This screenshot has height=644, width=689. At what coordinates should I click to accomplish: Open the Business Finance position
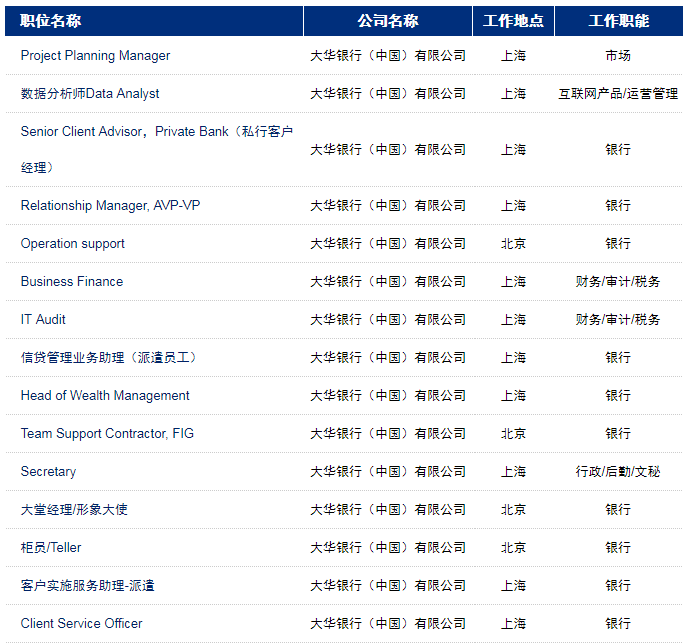click(x=72, y=282)
